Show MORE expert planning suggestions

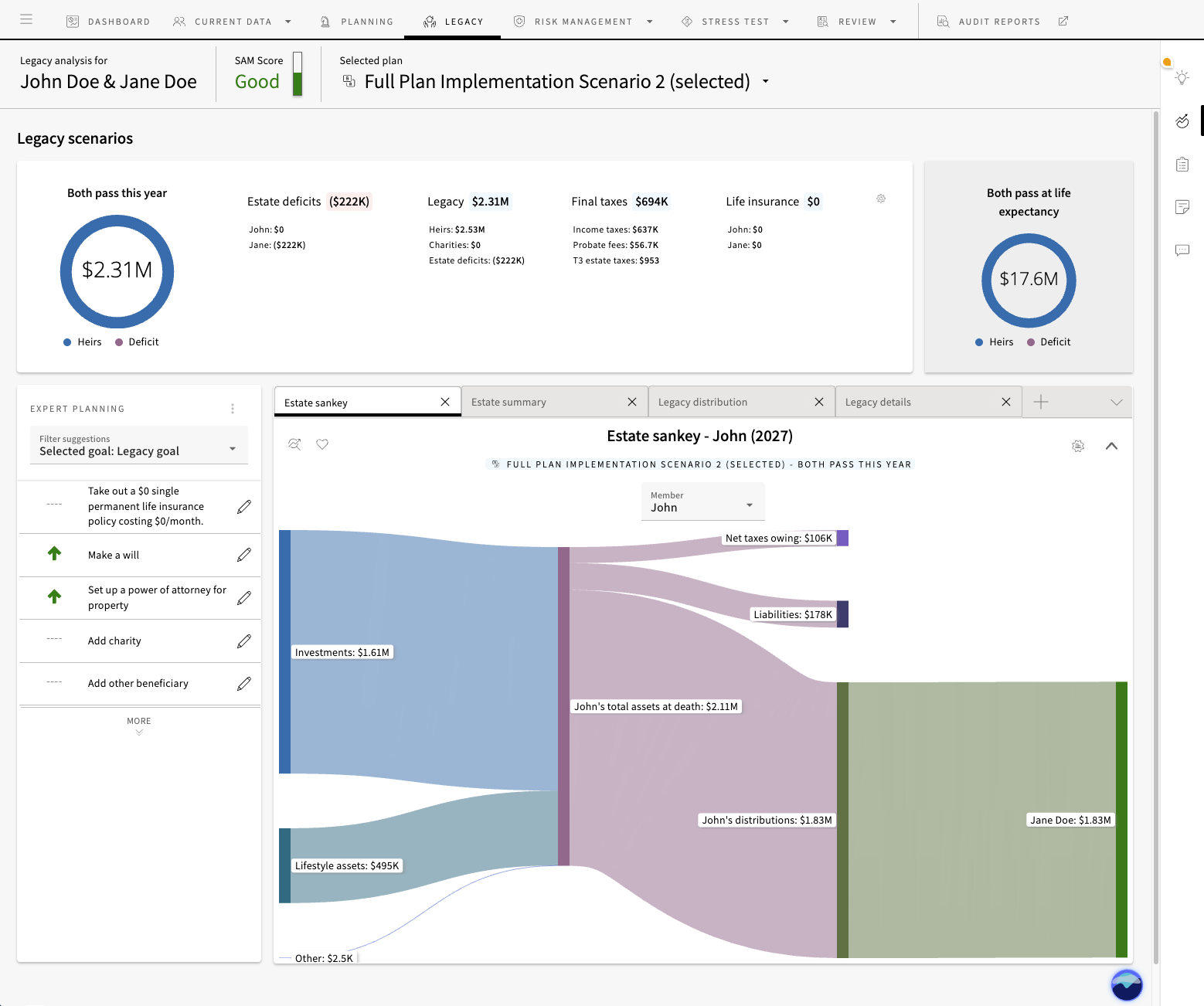point(139,726)
